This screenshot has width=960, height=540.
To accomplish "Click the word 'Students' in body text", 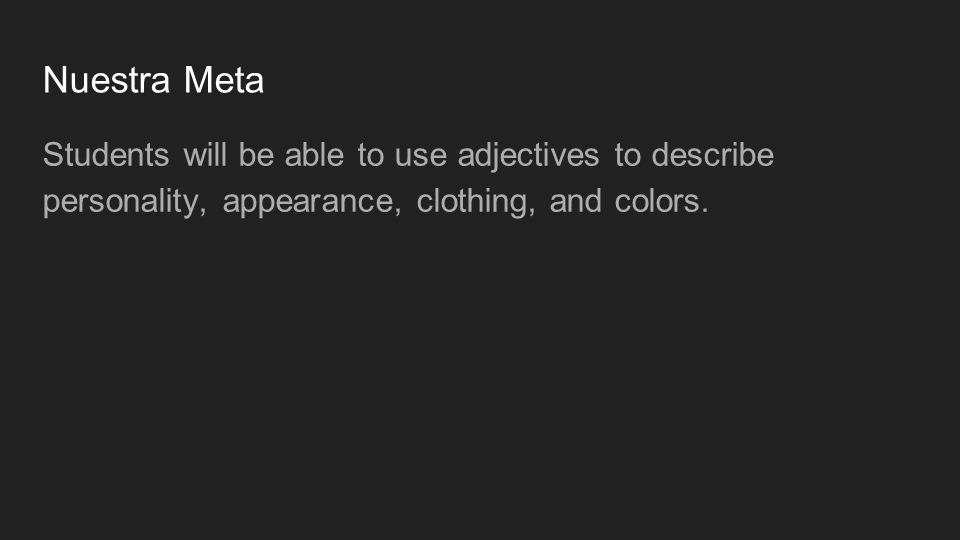I will tap(106, 154).
